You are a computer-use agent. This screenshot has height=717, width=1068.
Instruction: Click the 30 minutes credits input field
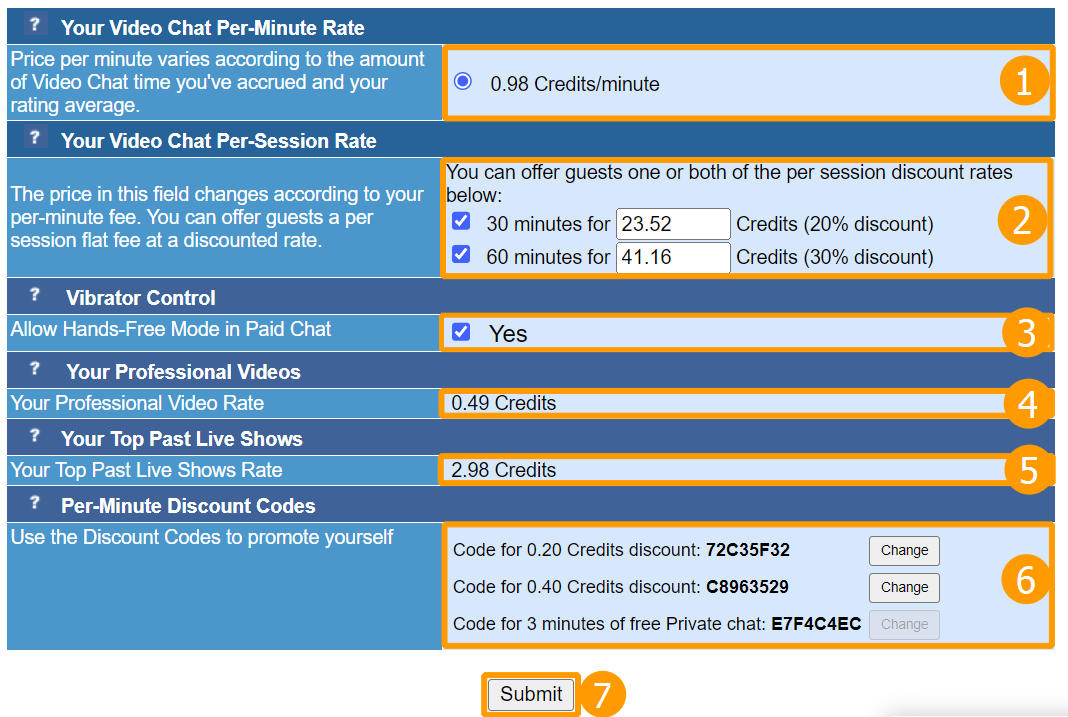[673, 224]
